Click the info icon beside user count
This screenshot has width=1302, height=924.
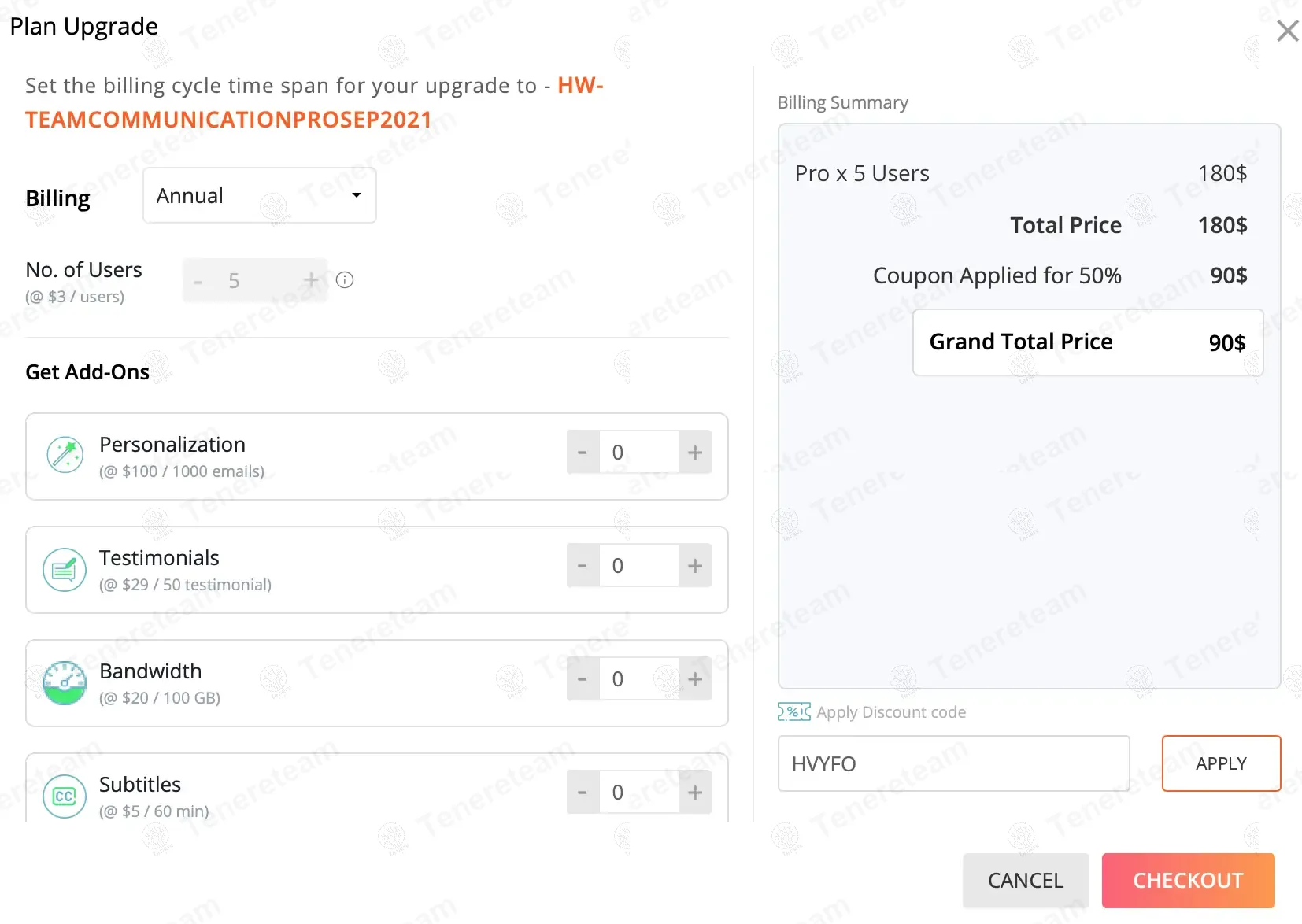345,280
